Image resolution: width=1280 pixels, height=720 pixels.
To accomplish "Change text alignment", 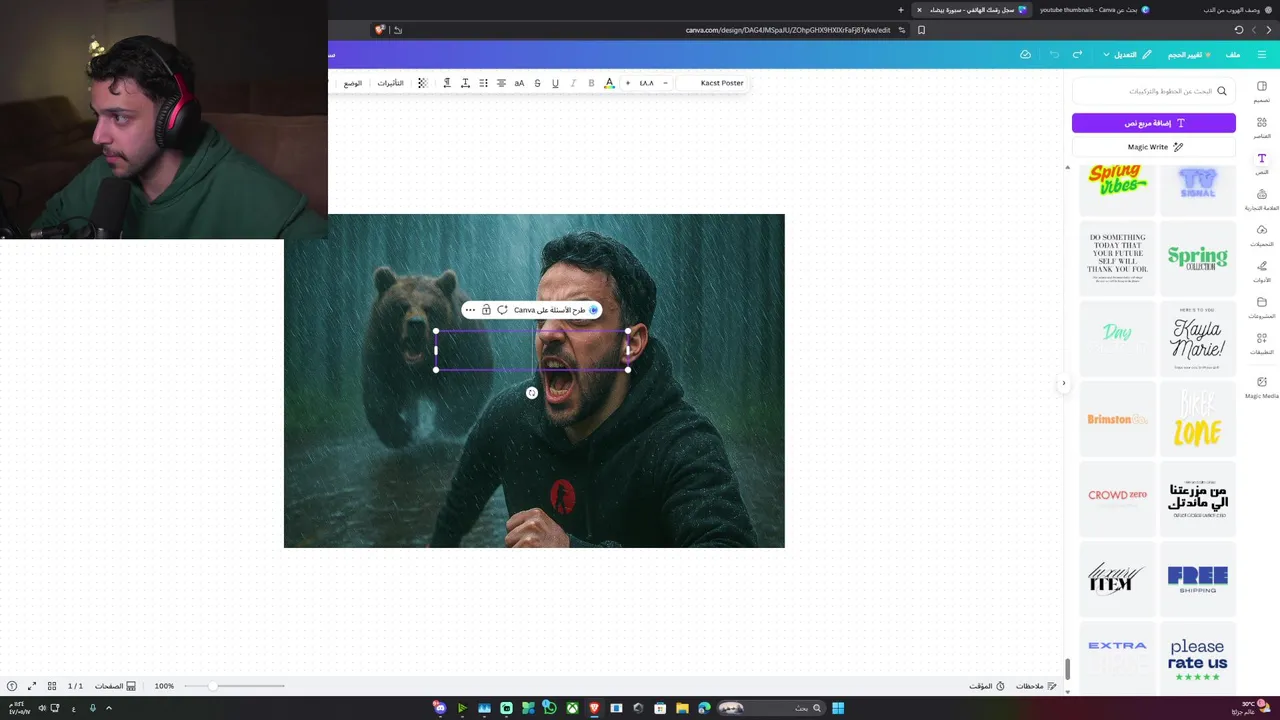I will point(501,83).
